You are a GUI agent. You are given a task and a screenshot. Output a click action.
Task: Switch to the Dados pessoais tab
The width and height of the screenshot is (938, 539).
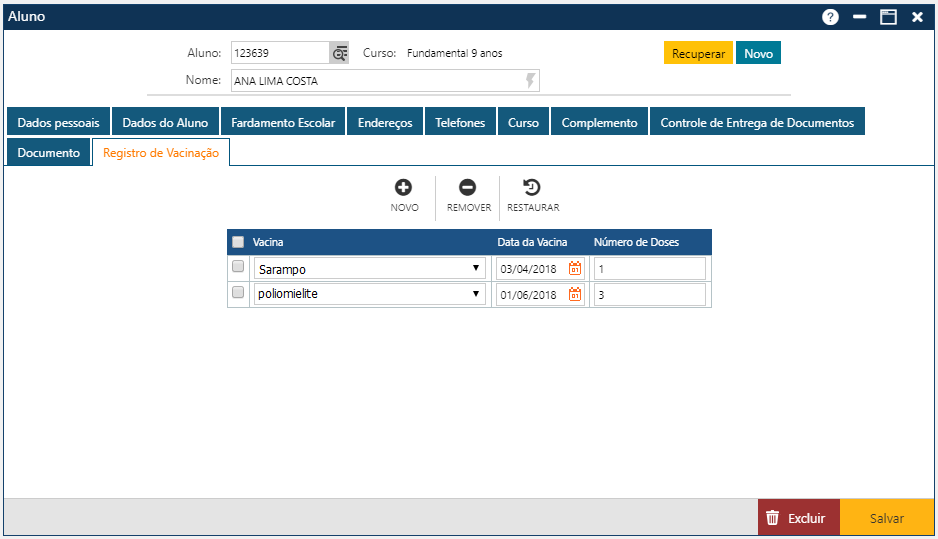click(58, 122)
